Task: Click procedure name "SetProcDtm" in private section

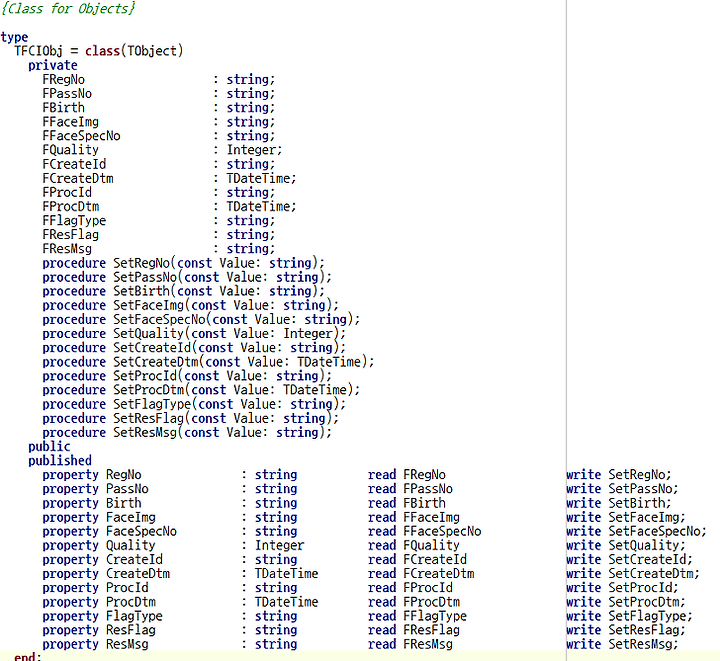Action: pos(149,390)
